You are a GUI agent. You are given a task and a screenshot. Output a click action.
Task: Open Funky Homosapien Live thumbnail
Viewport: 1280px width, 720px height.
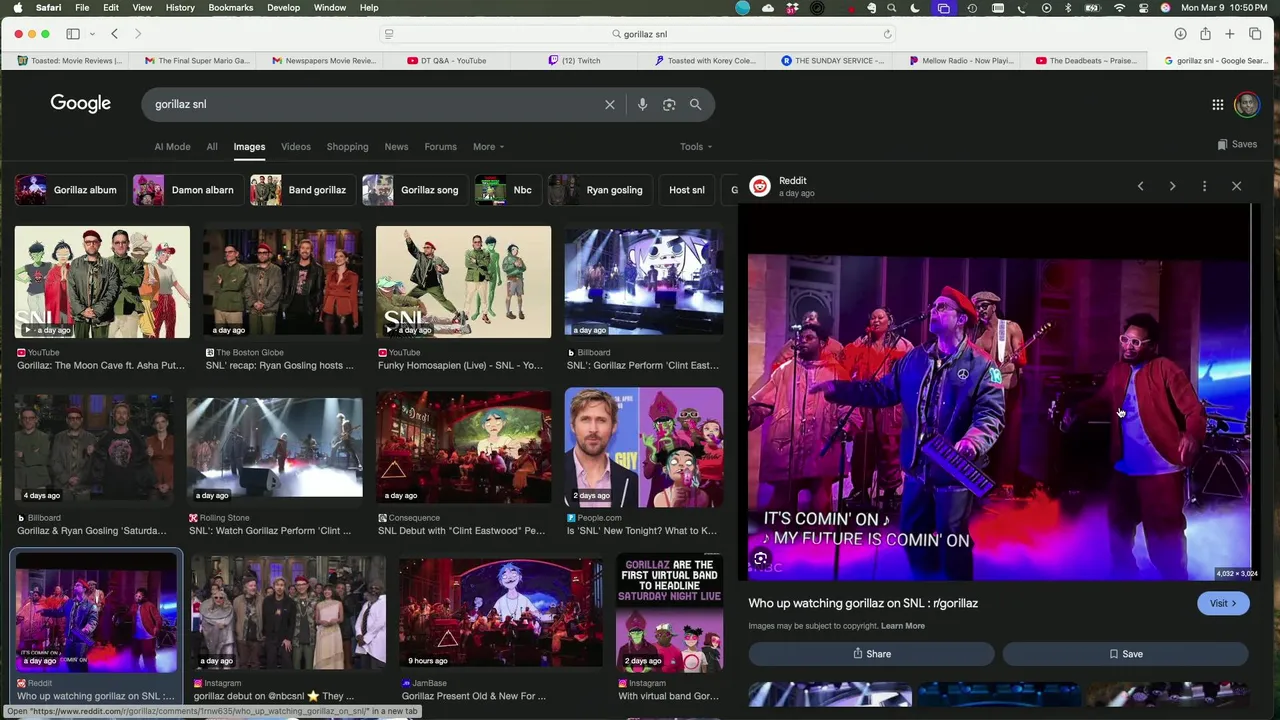coord(463,282)
